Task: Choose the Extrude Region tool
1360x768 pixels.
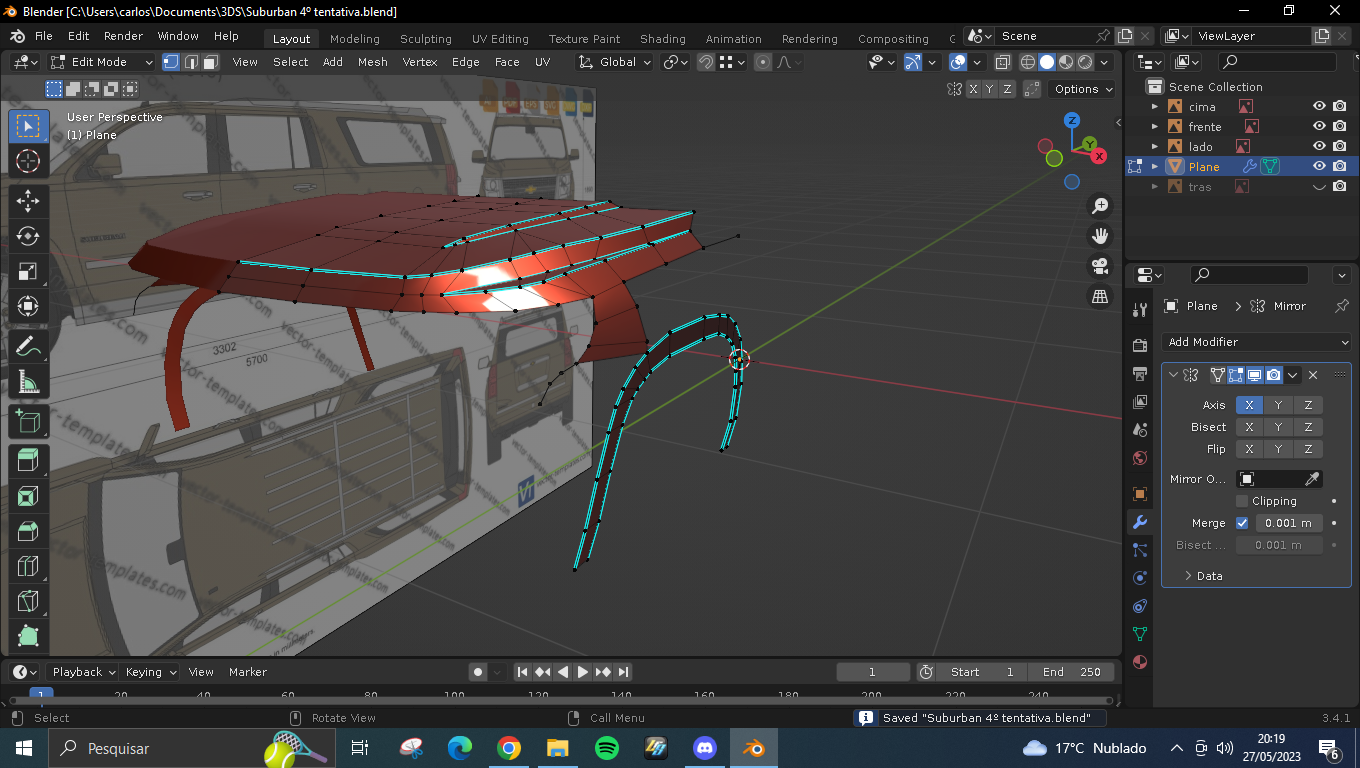Action: pos(28,460)
